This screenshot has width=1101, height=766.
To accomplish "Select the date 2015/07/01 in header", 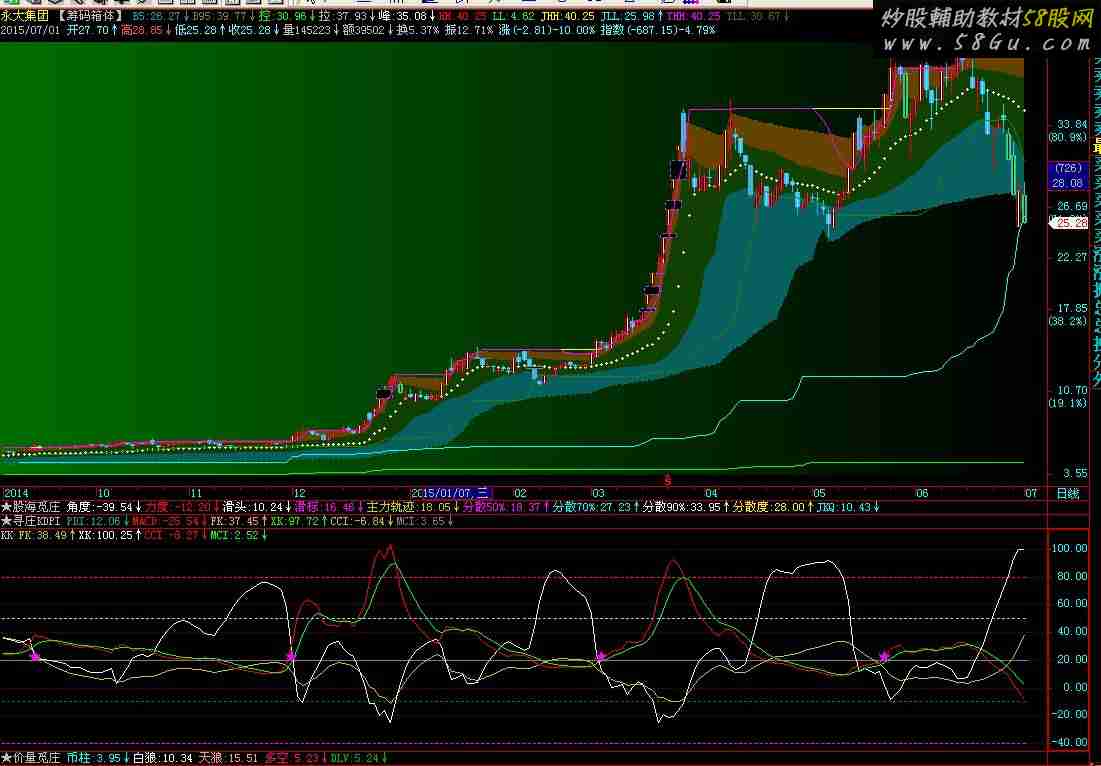I will click(x=29, y=30).
